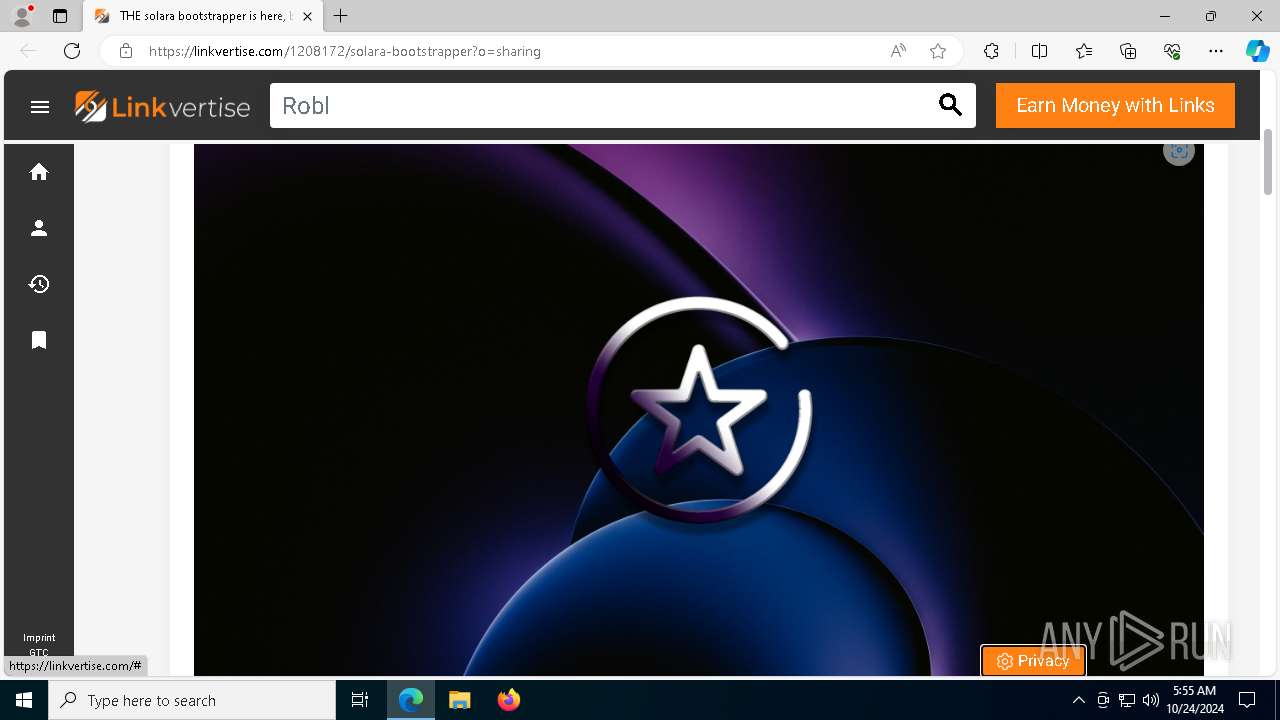Open the notification center

[1247, 700]
